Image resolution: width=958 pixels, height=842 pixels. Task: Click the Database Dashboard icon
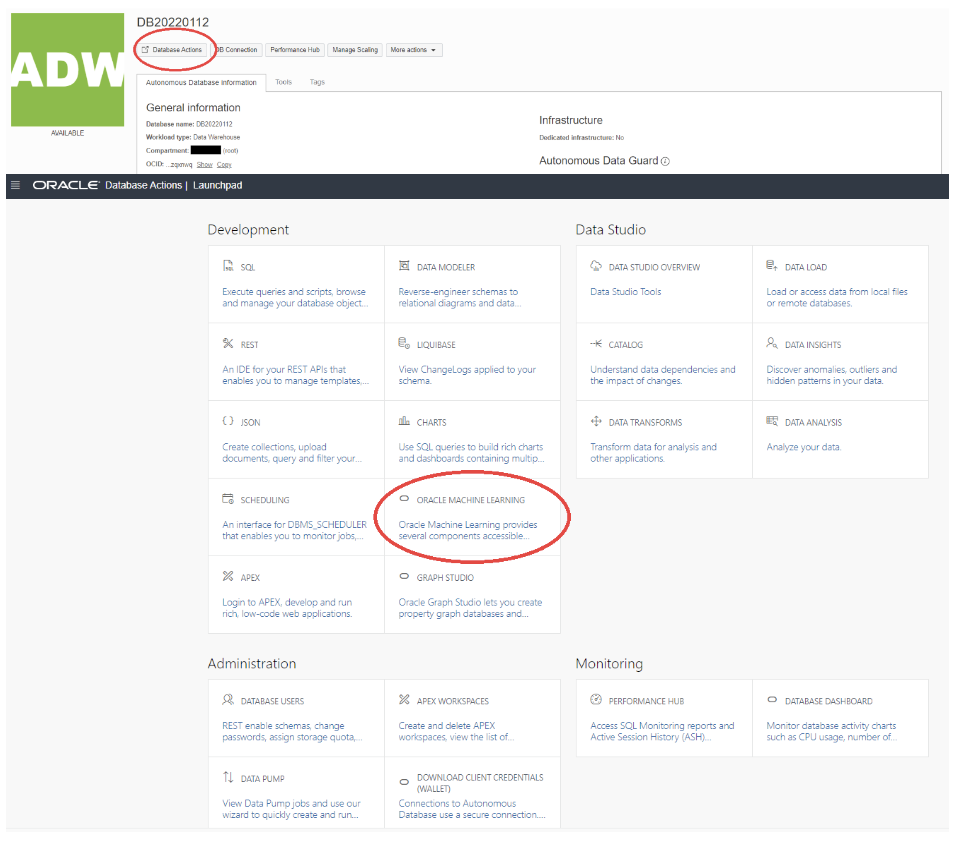point(772,700)
